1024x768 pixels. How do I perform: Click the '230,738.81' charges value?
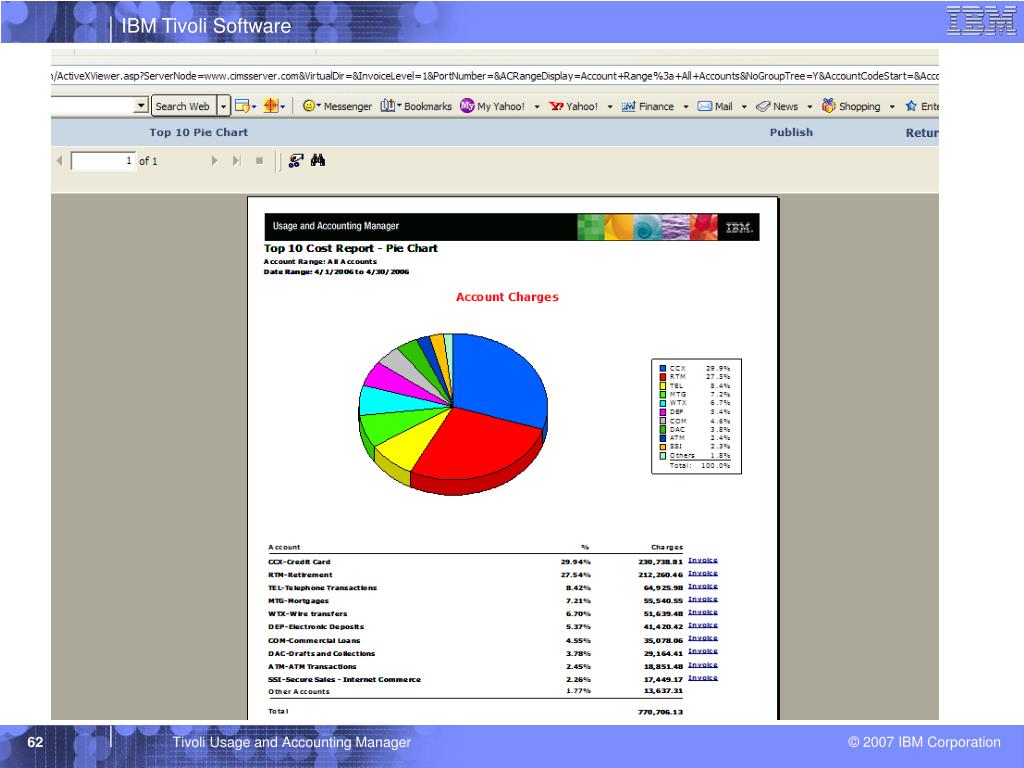pyautogui.click(x=660, y=562)
